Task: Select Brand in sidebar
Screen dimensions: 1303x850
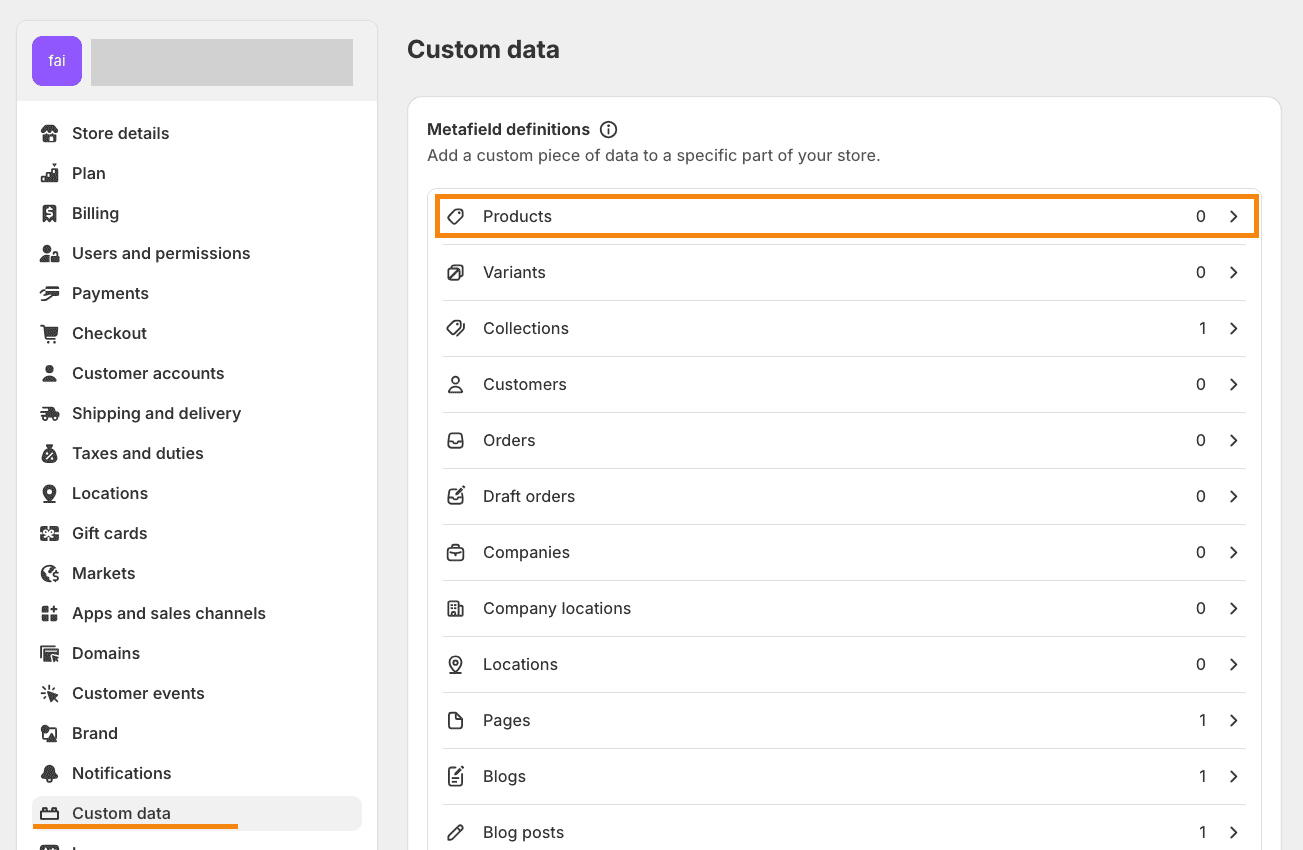Action: 197,733
